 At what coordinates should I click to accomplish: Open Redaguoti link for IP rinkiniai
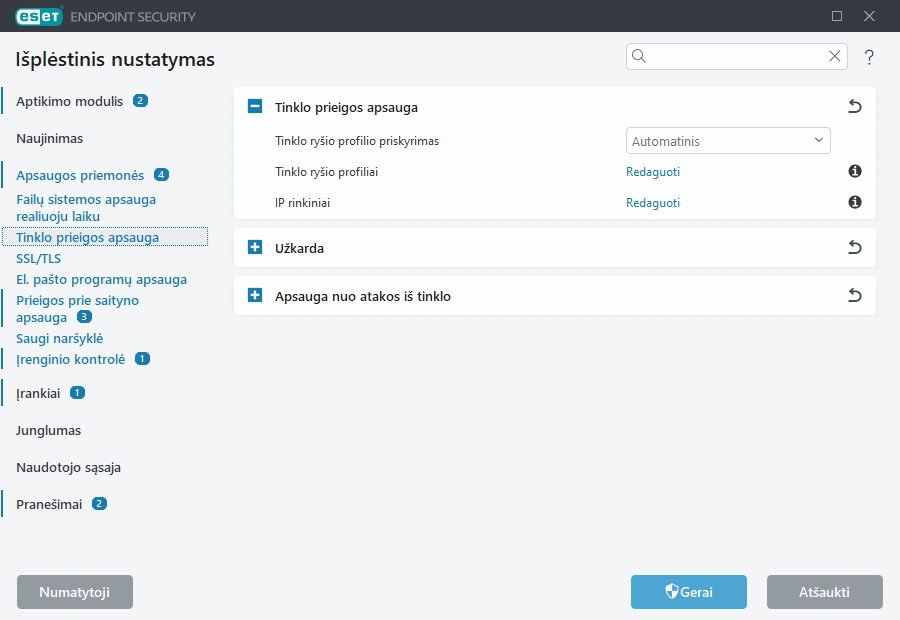pos(653,203)
